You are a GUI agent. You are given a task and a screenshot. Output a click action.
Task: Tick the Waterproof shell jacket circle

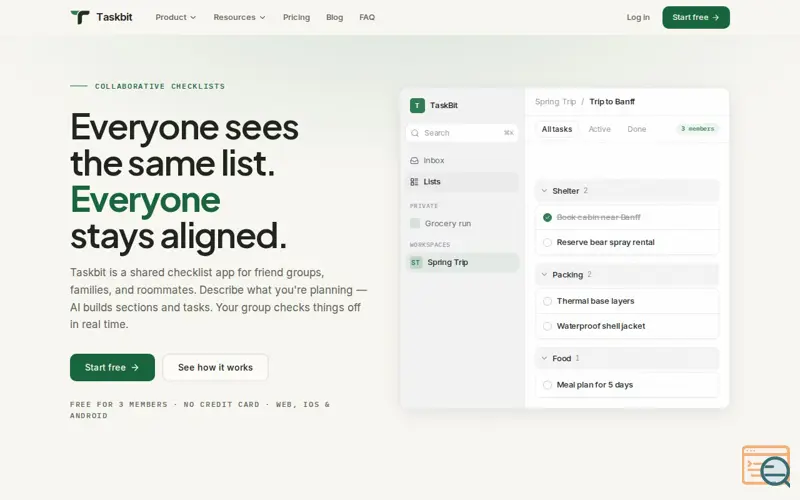tap(547, 326)
